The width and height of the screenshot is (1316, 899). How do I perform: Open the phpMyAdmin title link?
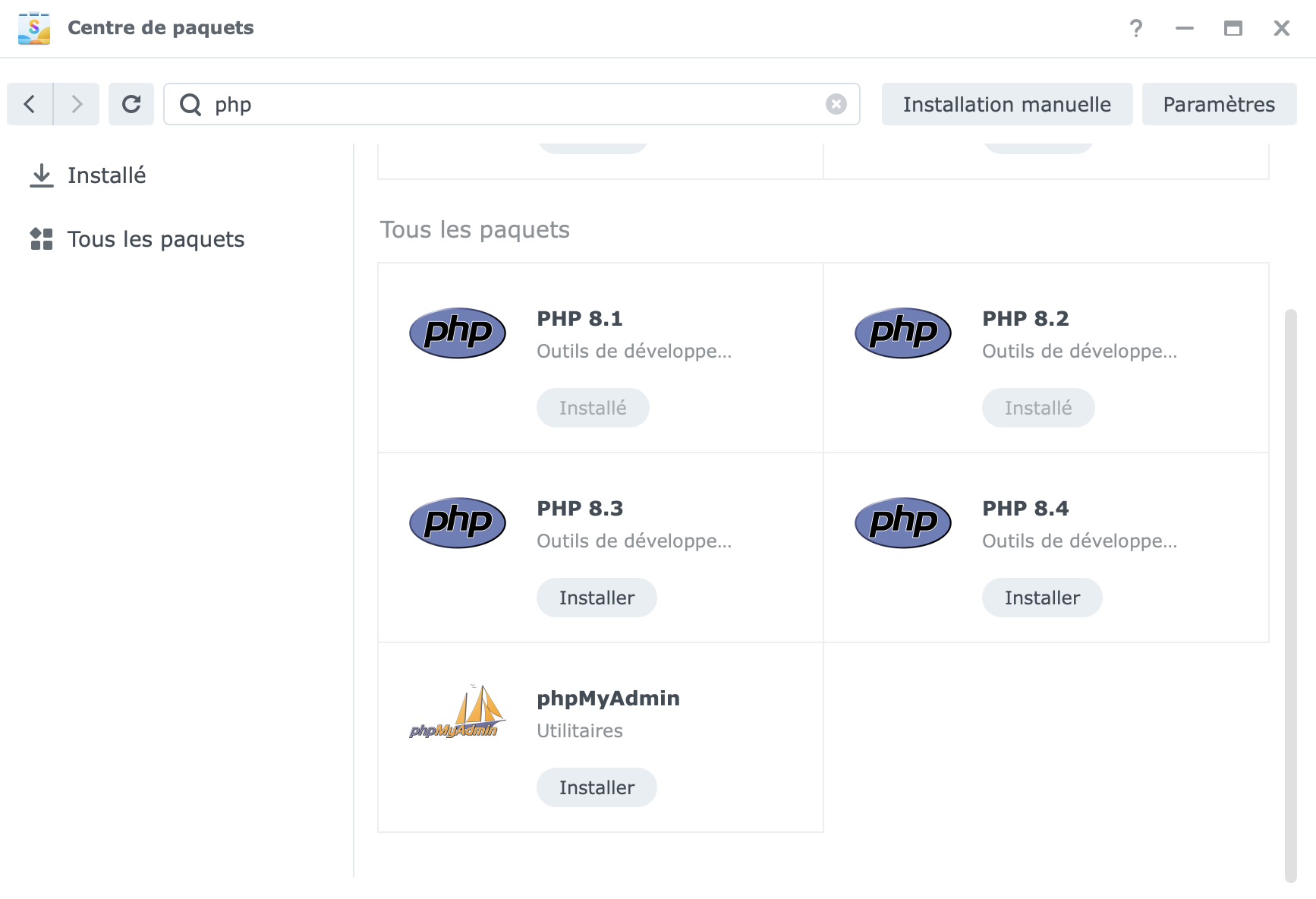608,698
